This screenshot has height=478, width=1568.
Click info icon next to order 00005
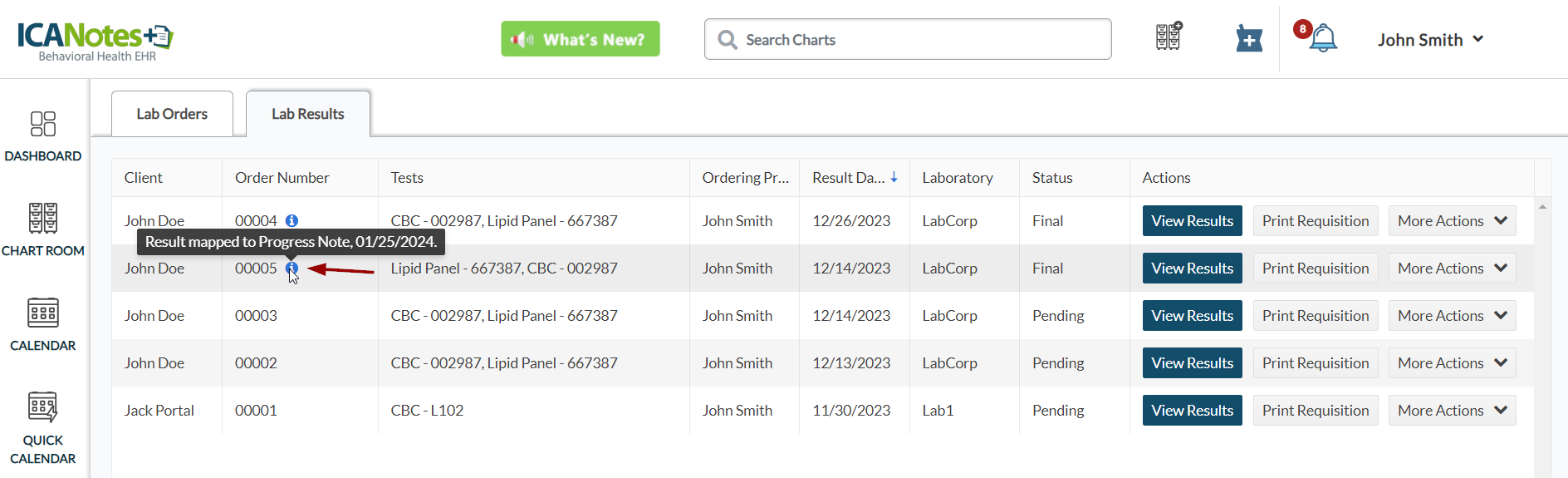coord(292,268)
